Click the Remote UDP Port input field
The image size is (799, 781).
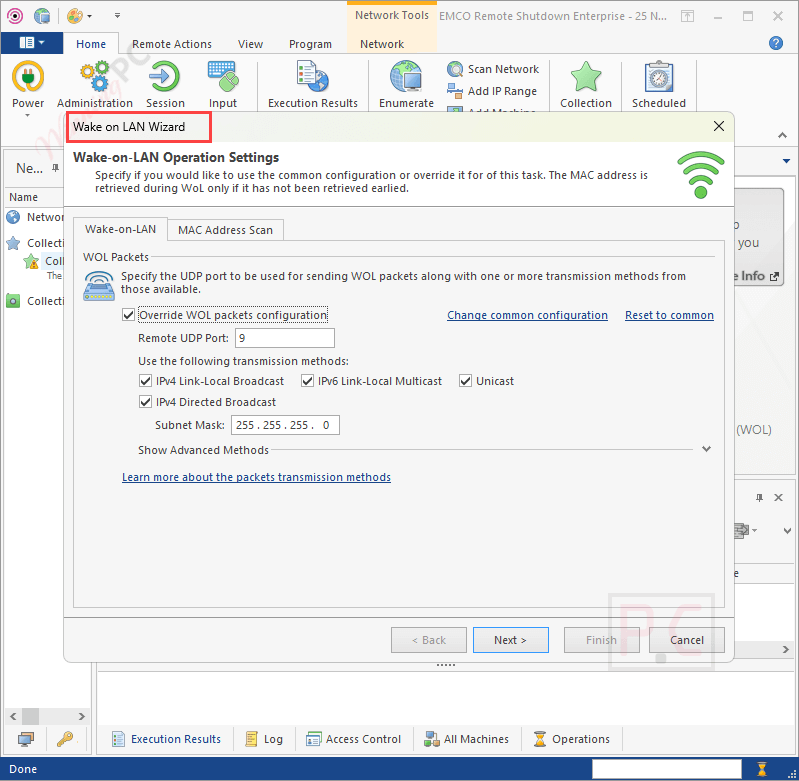[285, 338]
